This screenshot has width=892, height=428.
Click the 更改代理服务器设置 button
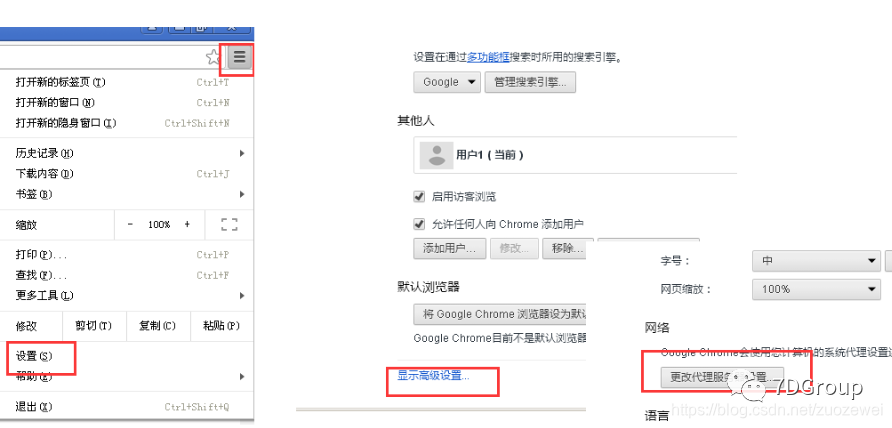722,377
